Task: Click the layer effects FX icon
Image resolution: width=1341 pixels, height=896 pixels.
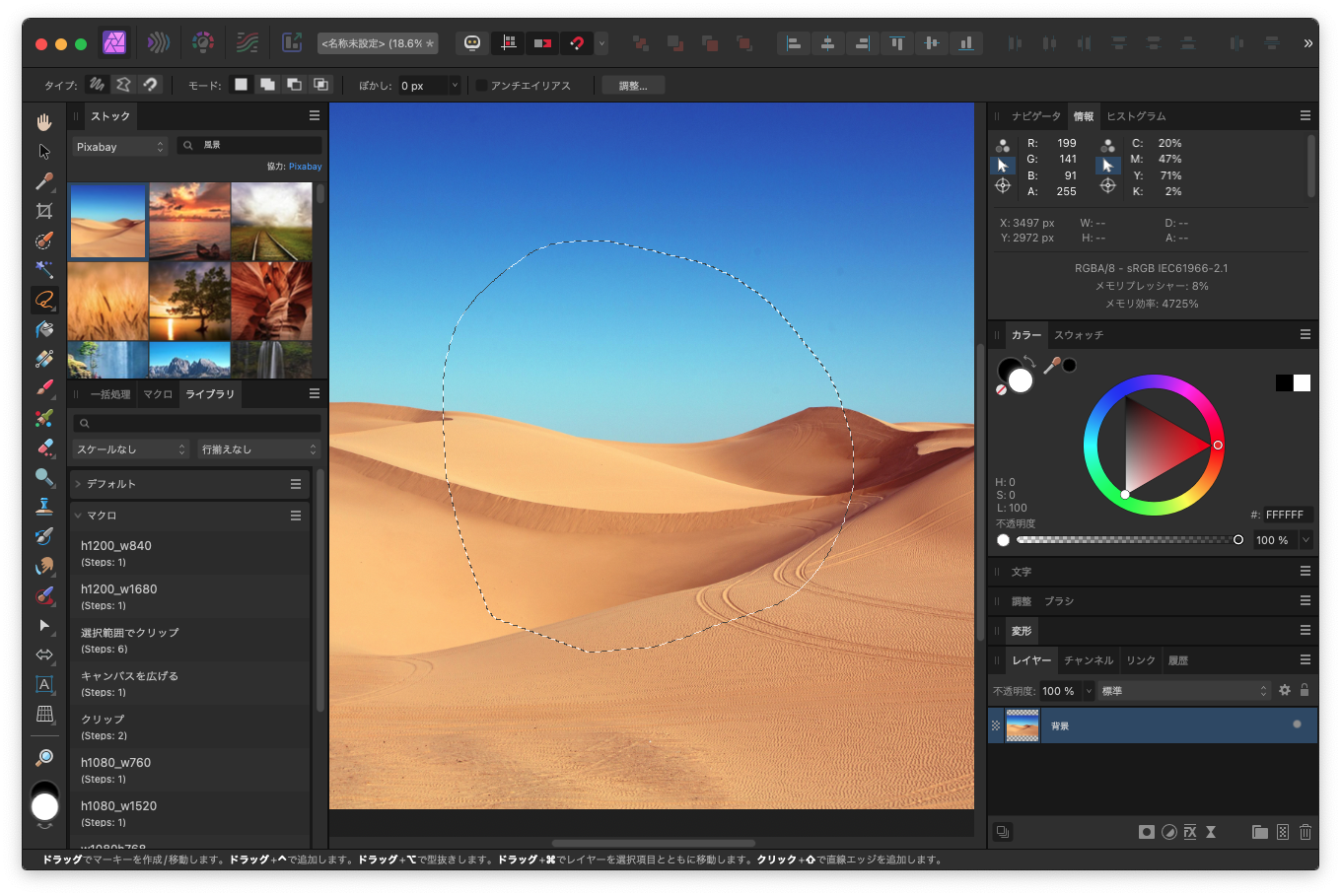Action: point(1190,832)
